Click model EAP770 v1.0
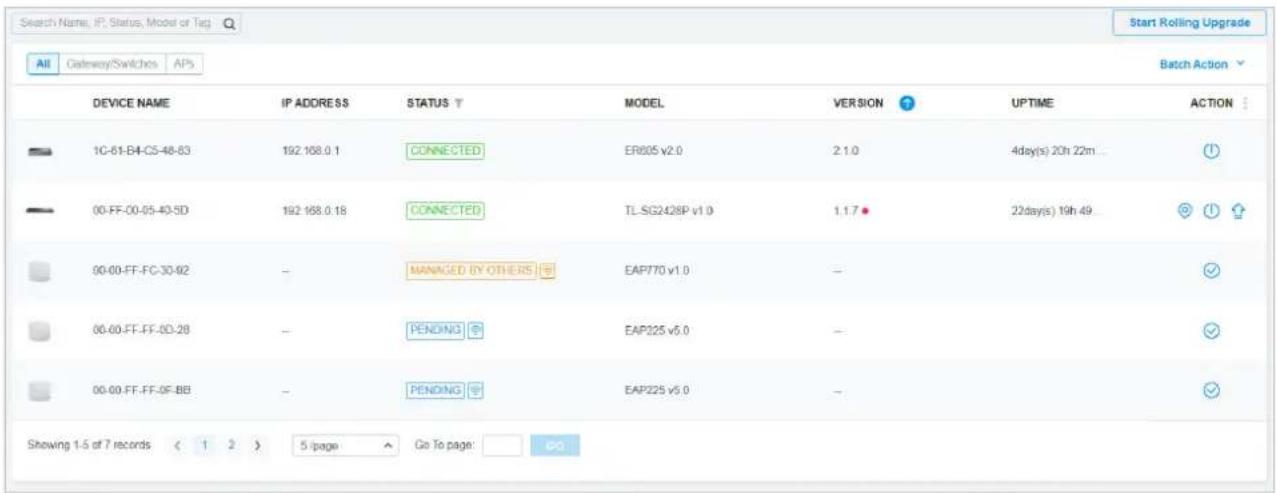This screenshot has width=1276, height=493. [657, 271]
